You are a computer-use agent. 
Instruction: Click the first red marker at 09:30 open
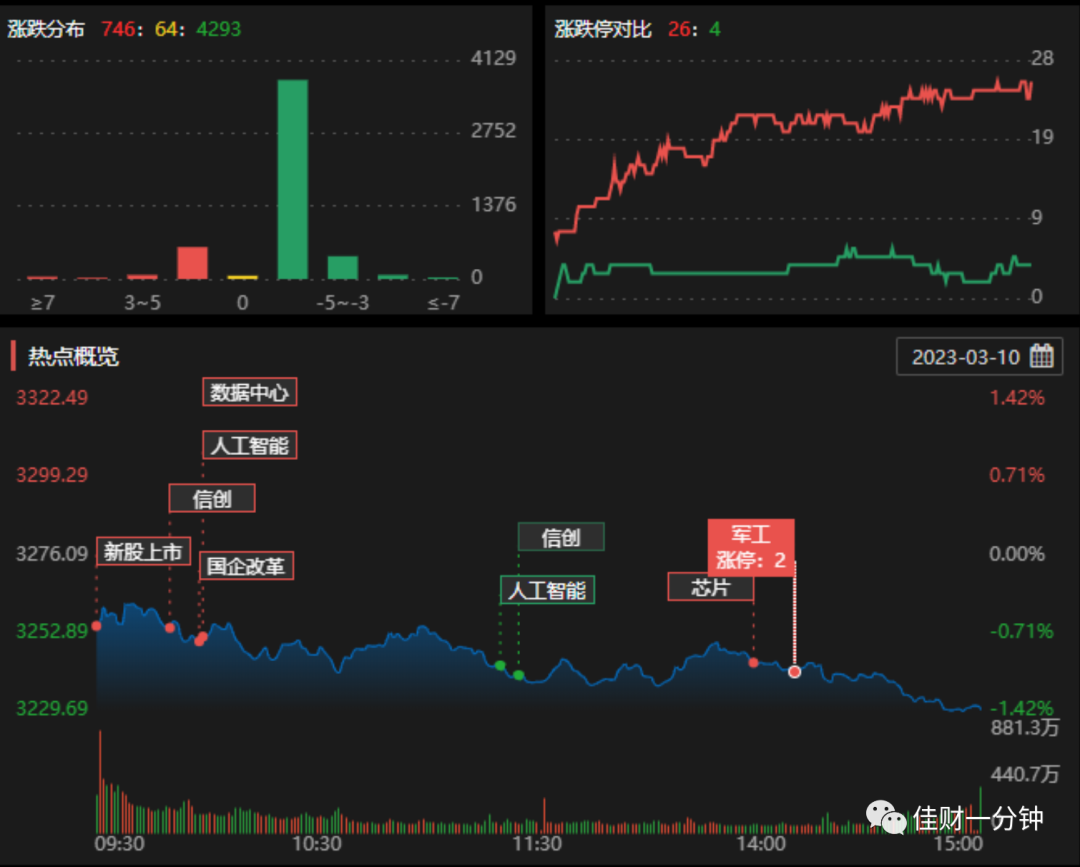pos(96,626)
